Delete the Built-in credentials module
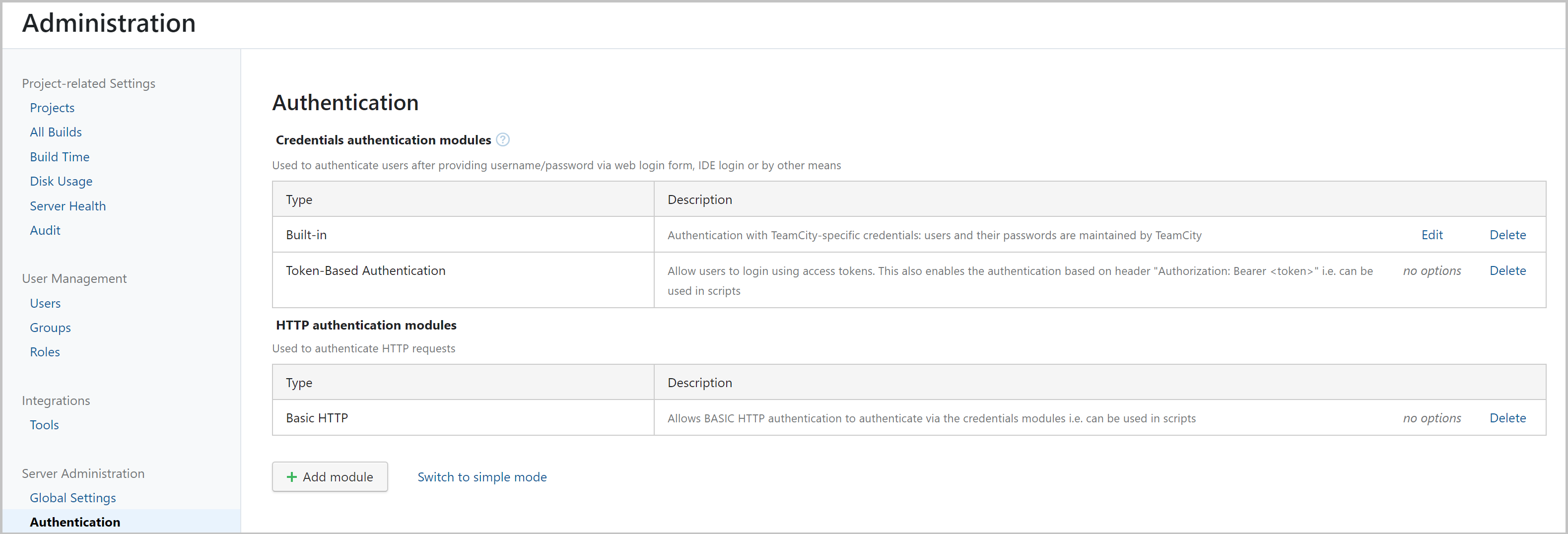Viewport: 1568px width, 534px height. click(1508, 234)
